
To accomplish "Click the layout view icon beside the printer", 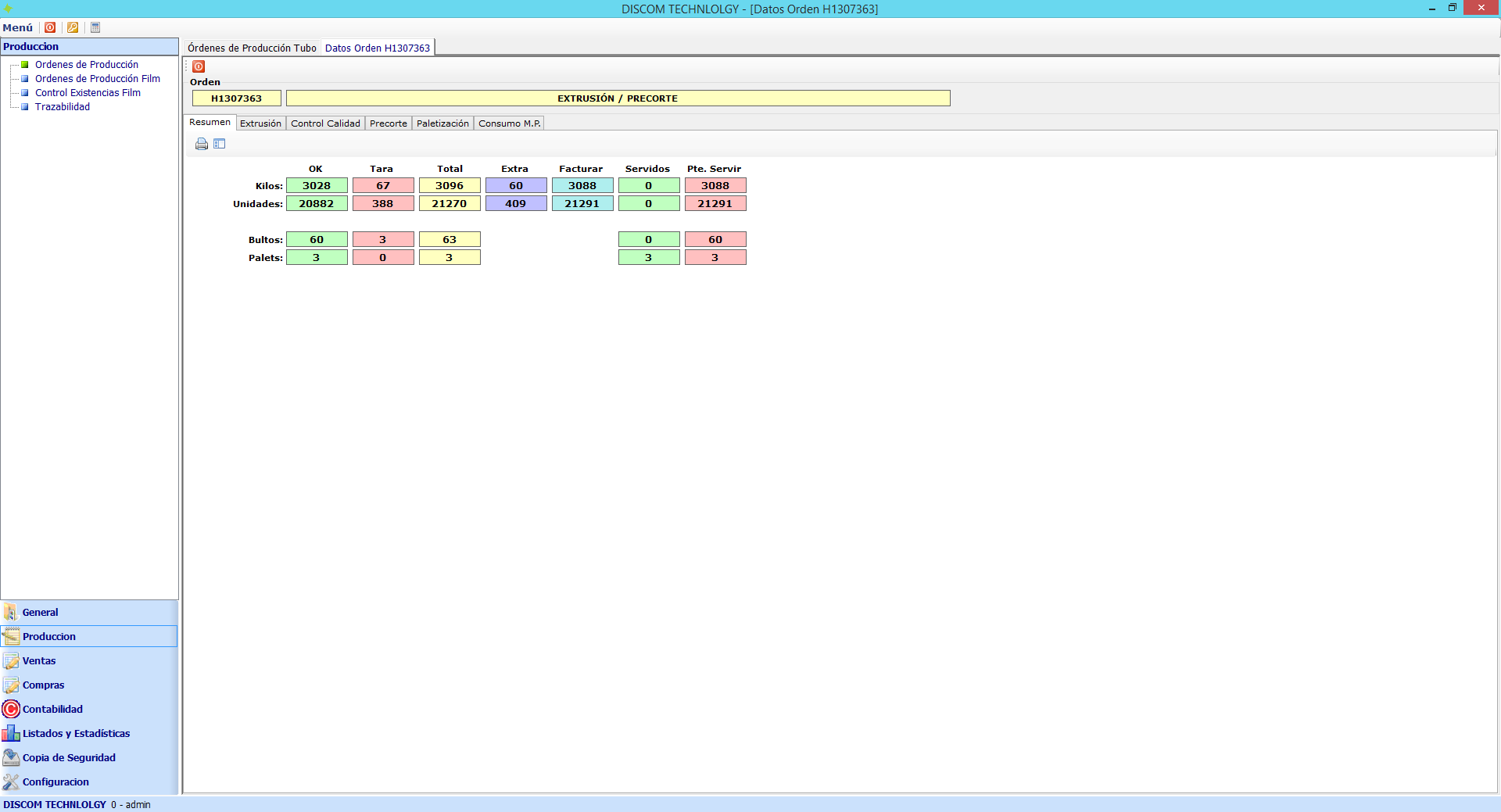I will 220,144.
